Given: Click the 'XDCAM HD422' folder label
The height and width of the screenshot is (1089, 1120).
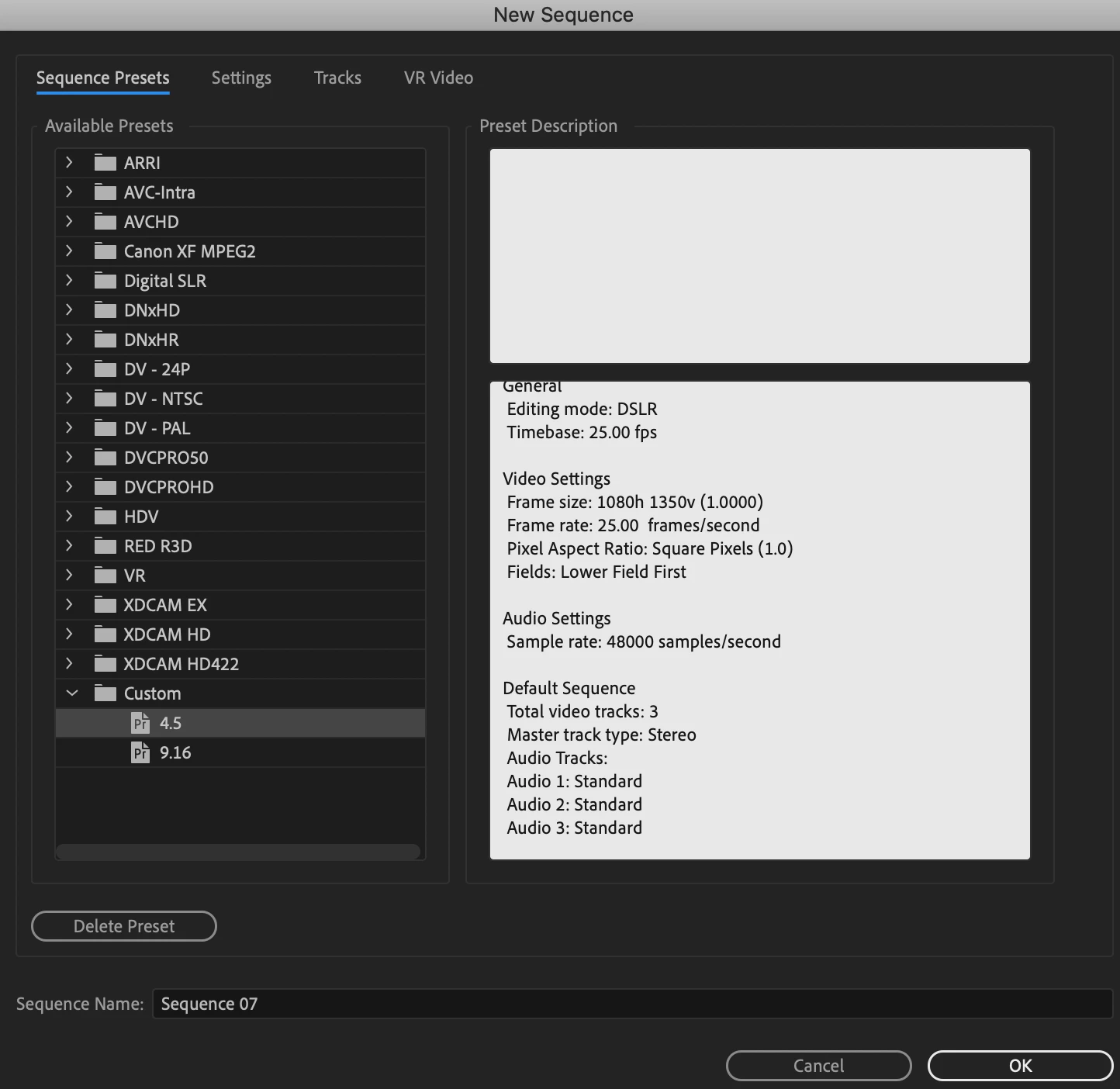Looking at the screenshot, I should [181, 664].
